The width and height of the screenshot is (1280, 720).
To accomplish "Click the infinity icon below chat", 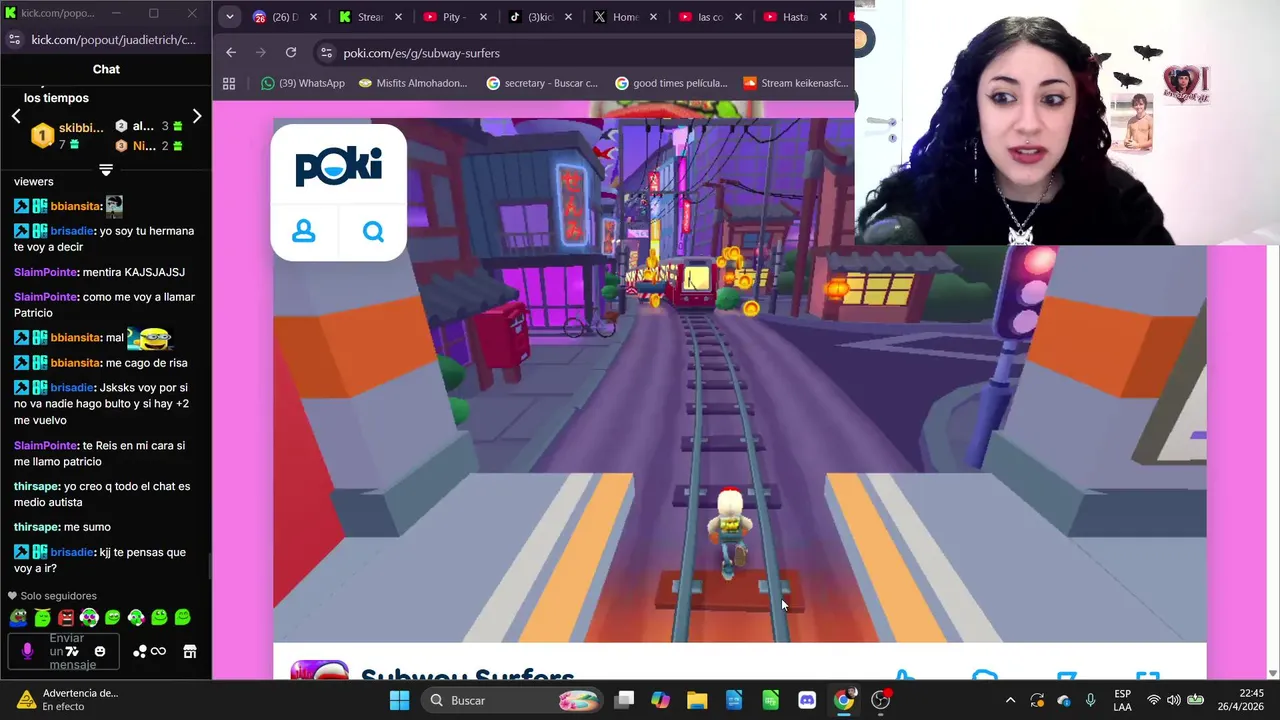I will click(158, 651).
